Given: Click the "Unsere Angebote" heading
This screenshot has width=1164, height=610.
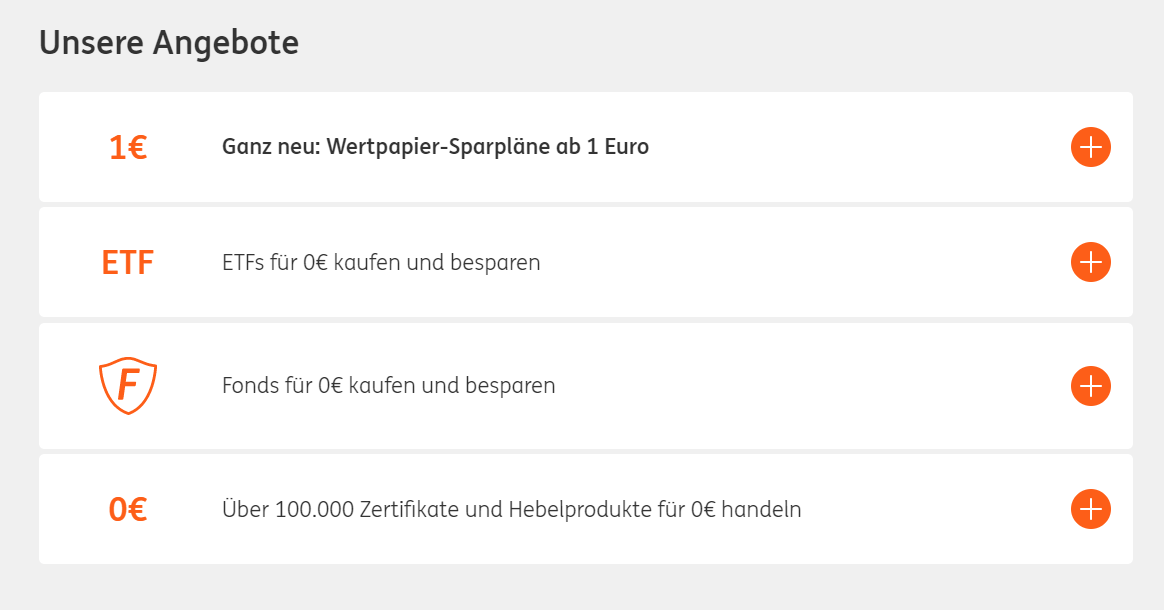Looking at the screenshot, I should click(168, 43).
